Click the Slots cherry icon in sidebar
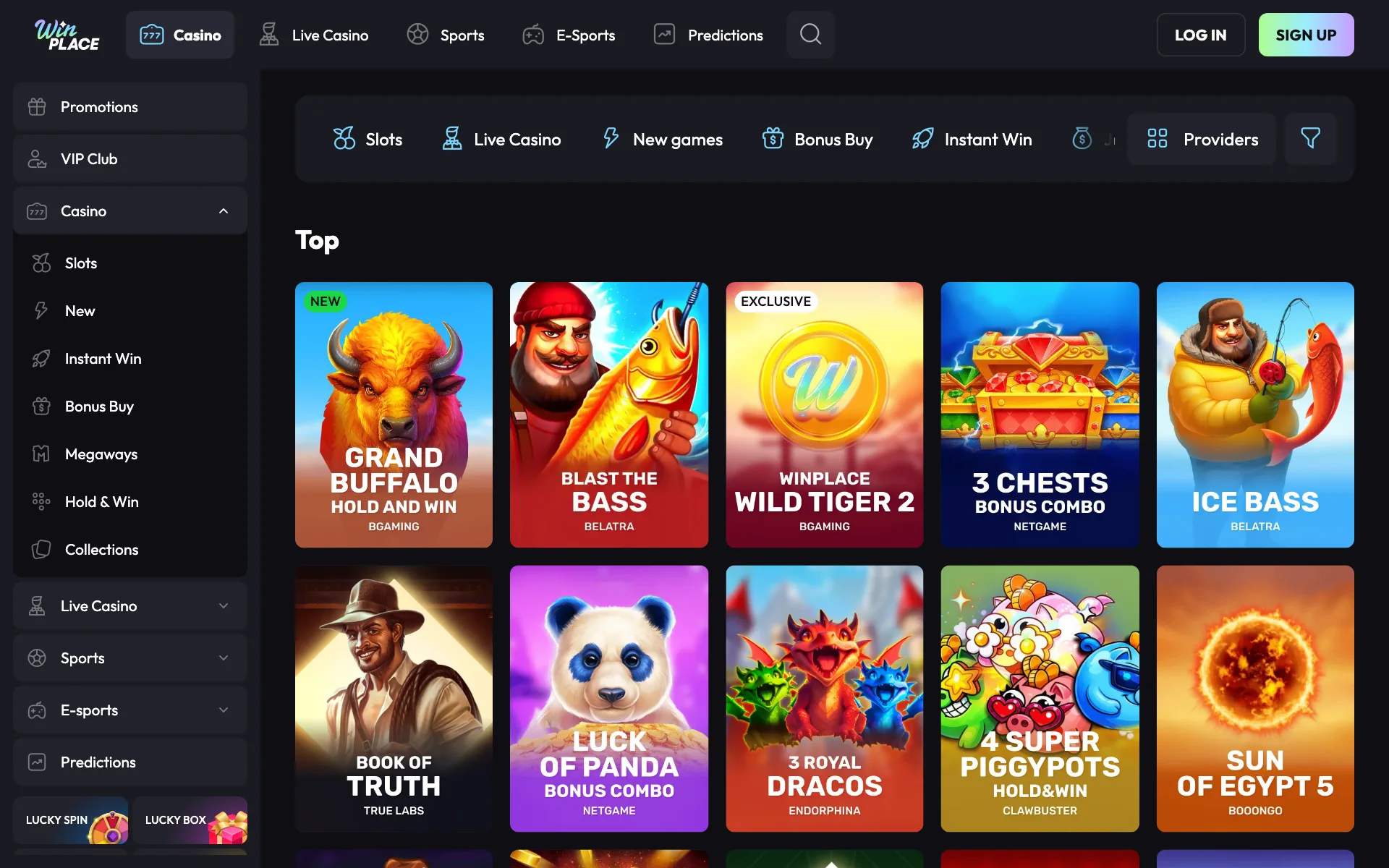1389x868 pixels. (x=41, y=263)
